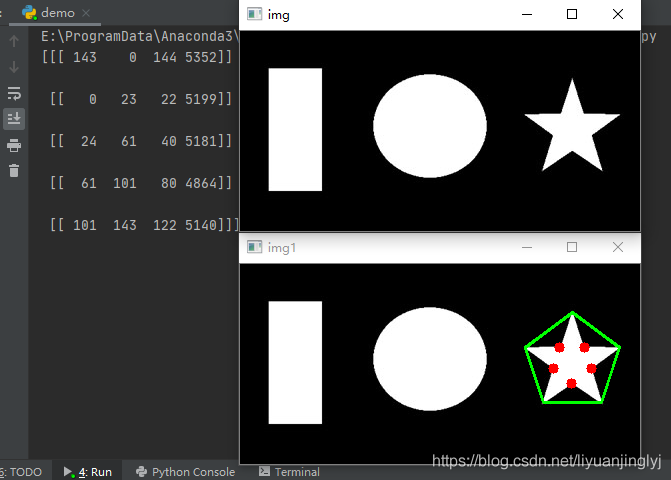Open the Run tool window tab

(x=88, y=472)
